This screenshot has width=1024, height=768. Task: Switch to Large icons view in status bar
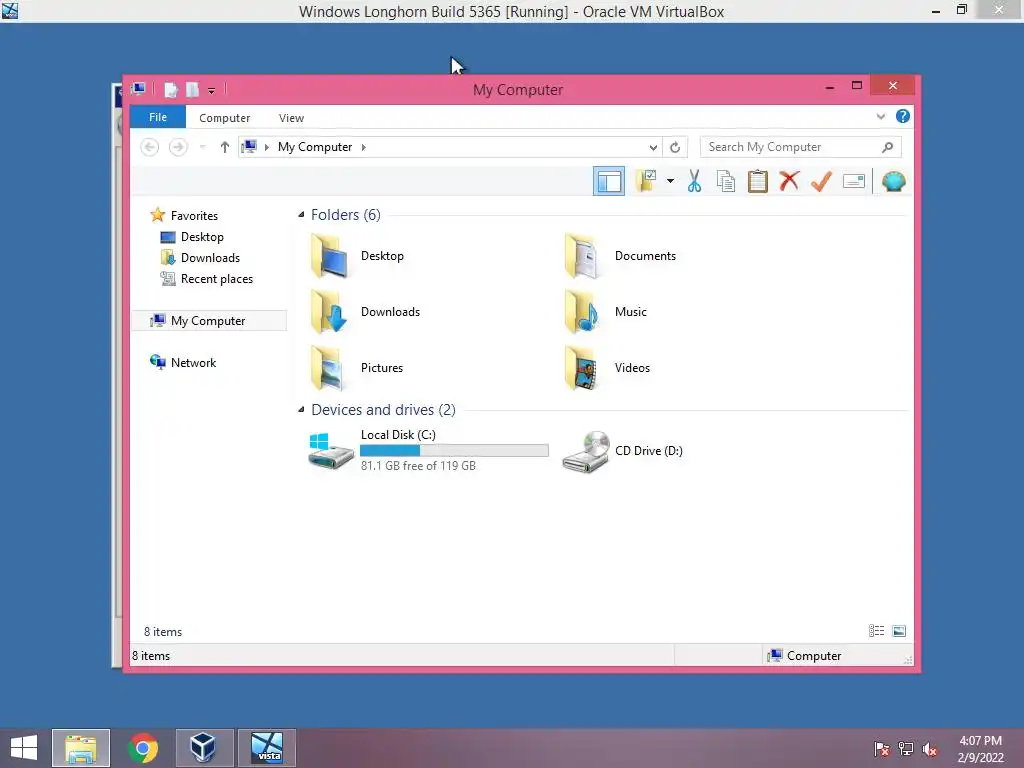(899, 631)
